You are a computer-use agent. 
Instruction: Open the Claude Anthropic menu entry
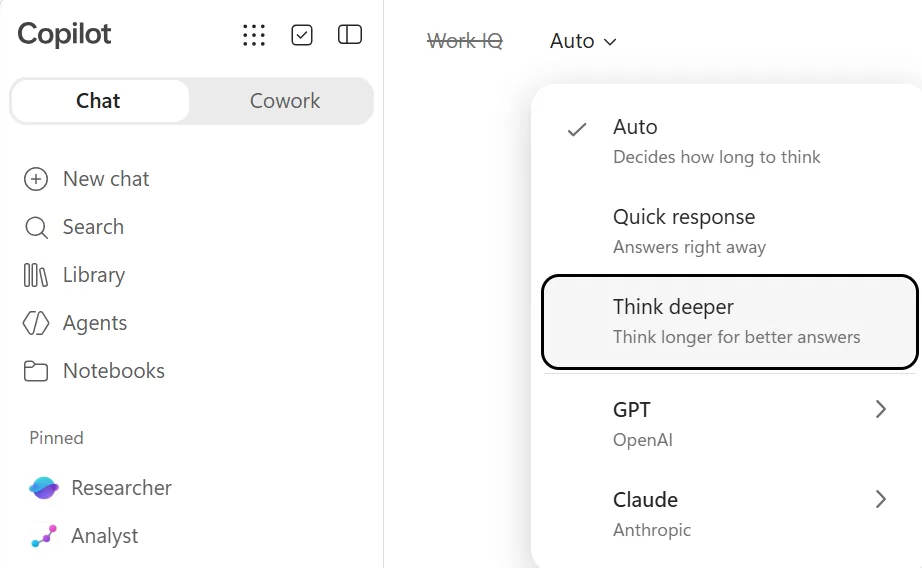point(729,514)
